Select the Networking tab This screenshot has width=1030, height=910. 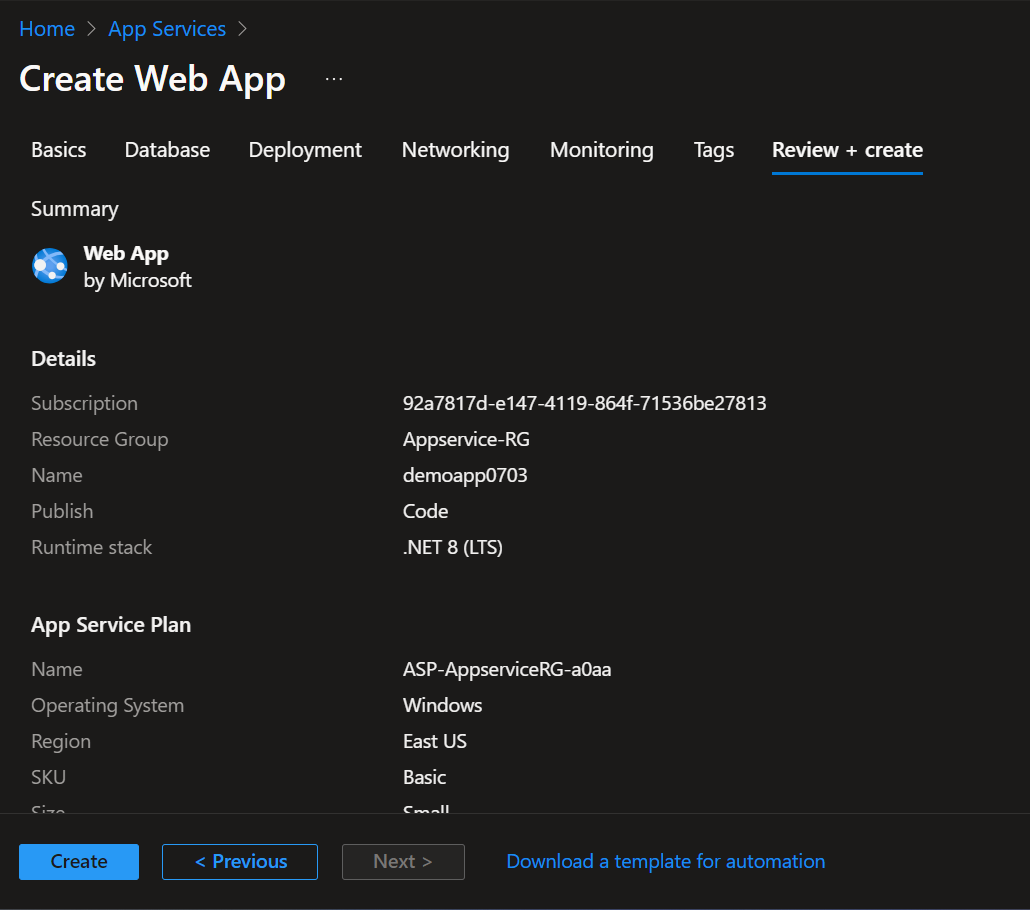pos(455,150)
